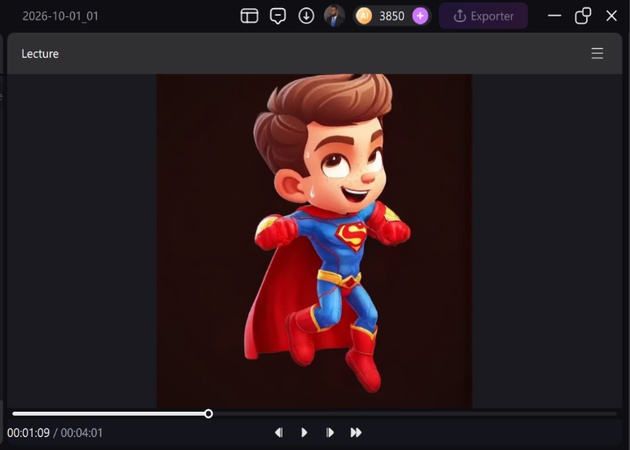Open the Lecture panel hamburger menu
The height and width of the screenshot is (450, 630).
pyautogui.click(x=597, y=53)
